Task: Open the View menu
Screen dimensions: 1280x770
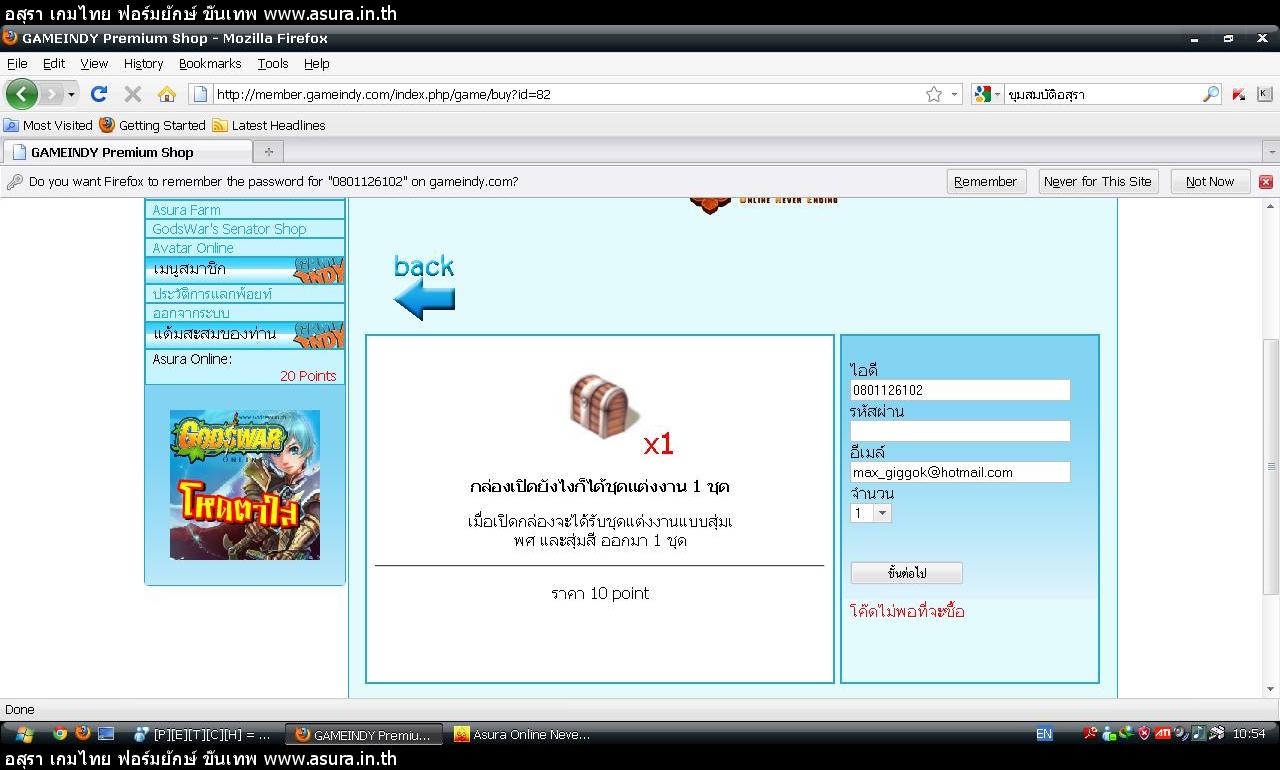Action: [94, 63]
